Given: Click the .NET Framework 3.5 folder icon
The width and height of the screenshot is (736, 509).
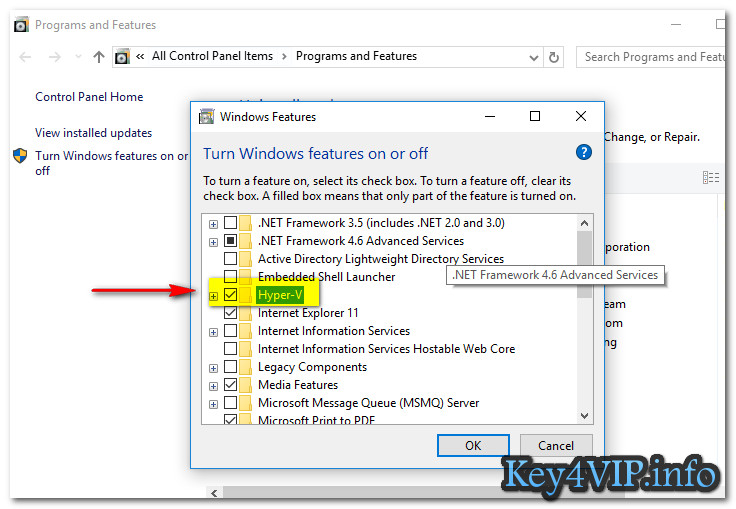Looking at the screenshot, I should click(245, 223).
